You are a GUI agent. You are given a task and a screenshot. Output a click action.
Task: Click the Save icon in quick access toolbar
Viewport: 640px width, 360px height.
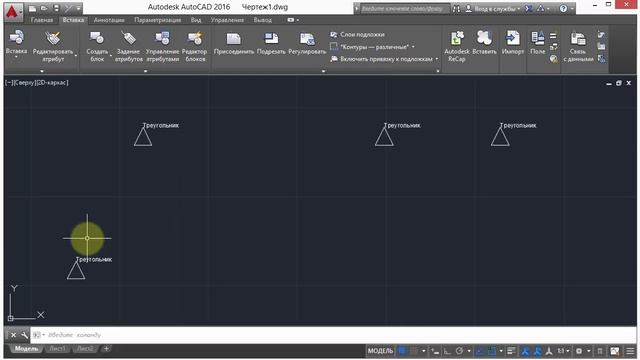tap(56, 8)
